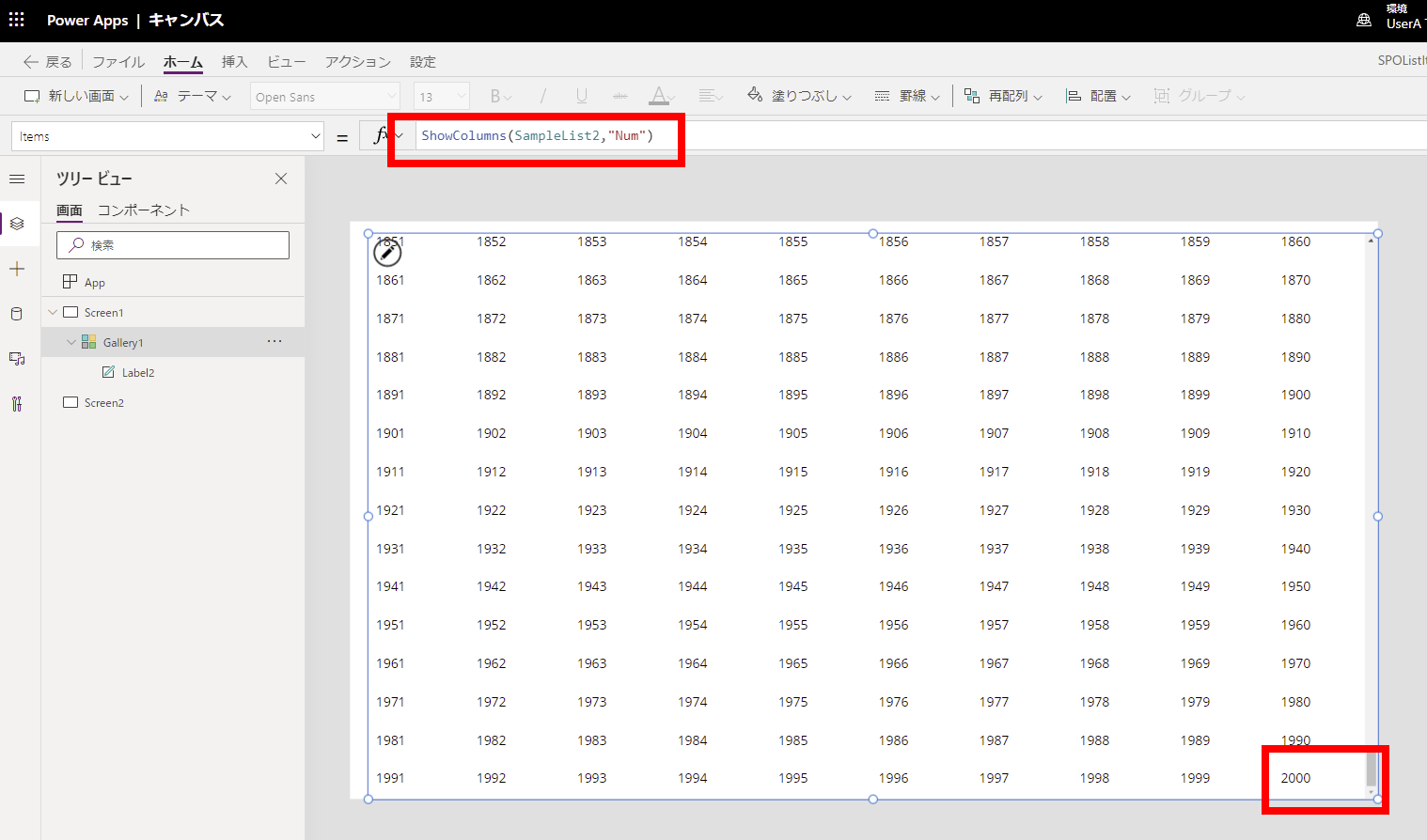Toggle the hamburger menu in left rail

pos(17,179)
